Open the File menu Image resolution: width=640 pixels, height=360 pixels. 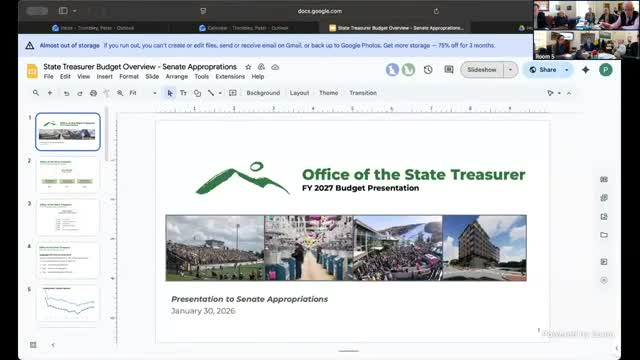(x=49, y=77)
